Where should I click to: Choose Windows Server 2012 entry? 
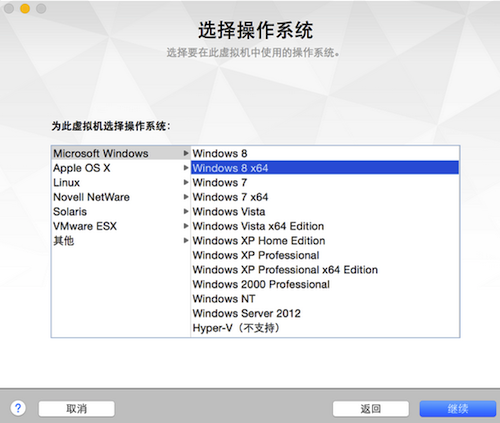point(325,313)
